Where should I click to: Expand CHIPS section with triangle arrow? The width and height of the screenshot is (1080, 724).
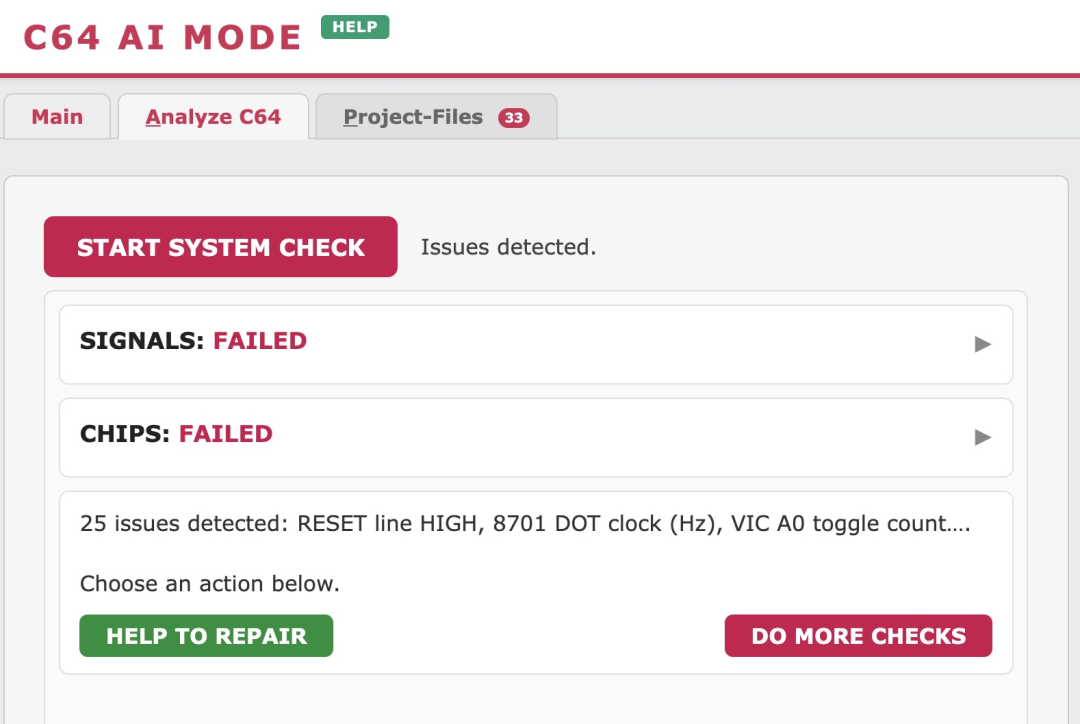point(983,437)
